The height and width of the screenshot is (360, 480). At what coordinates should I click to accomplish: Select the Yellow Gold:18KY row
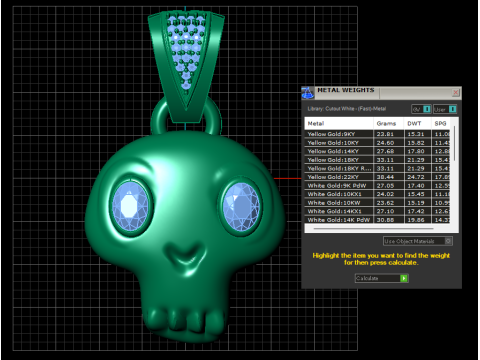(377, 160)
